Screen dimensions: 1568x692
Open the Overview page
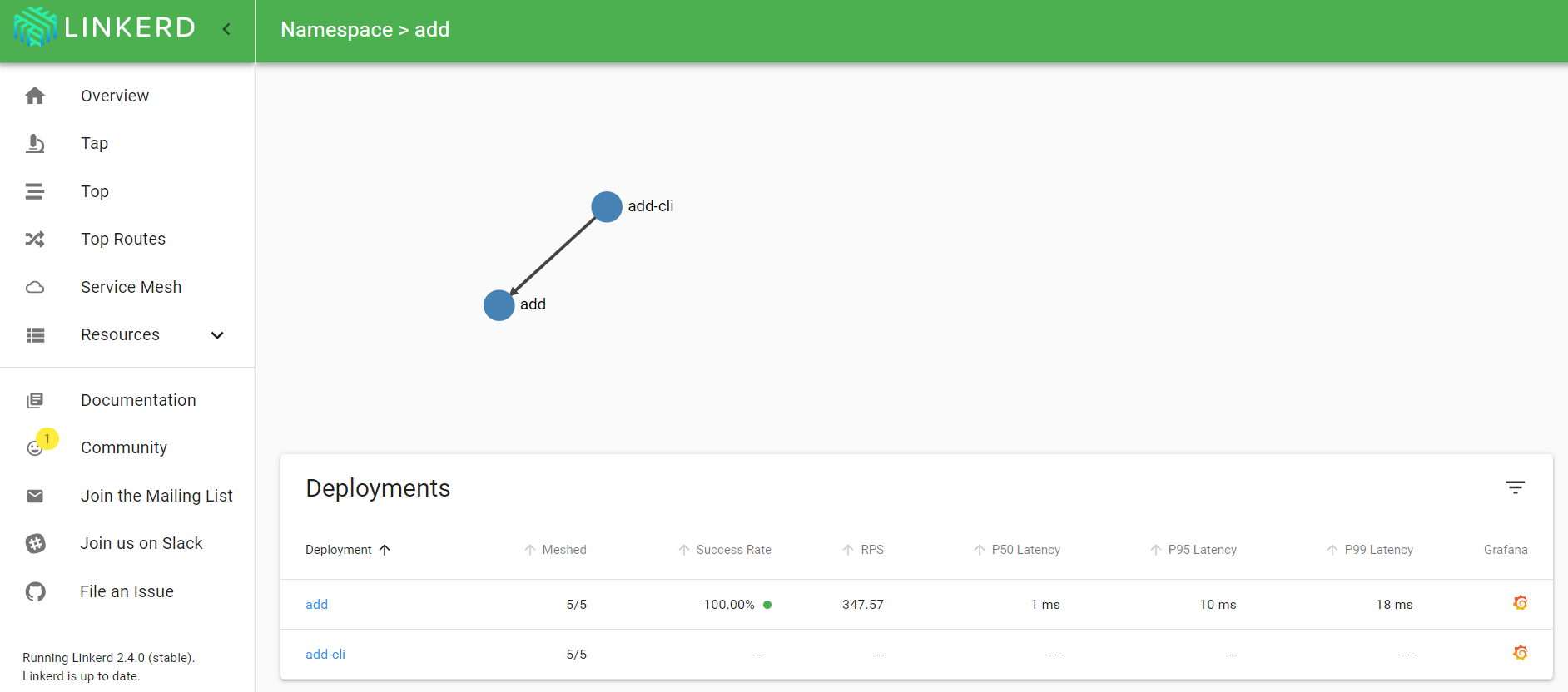(115, 96)
